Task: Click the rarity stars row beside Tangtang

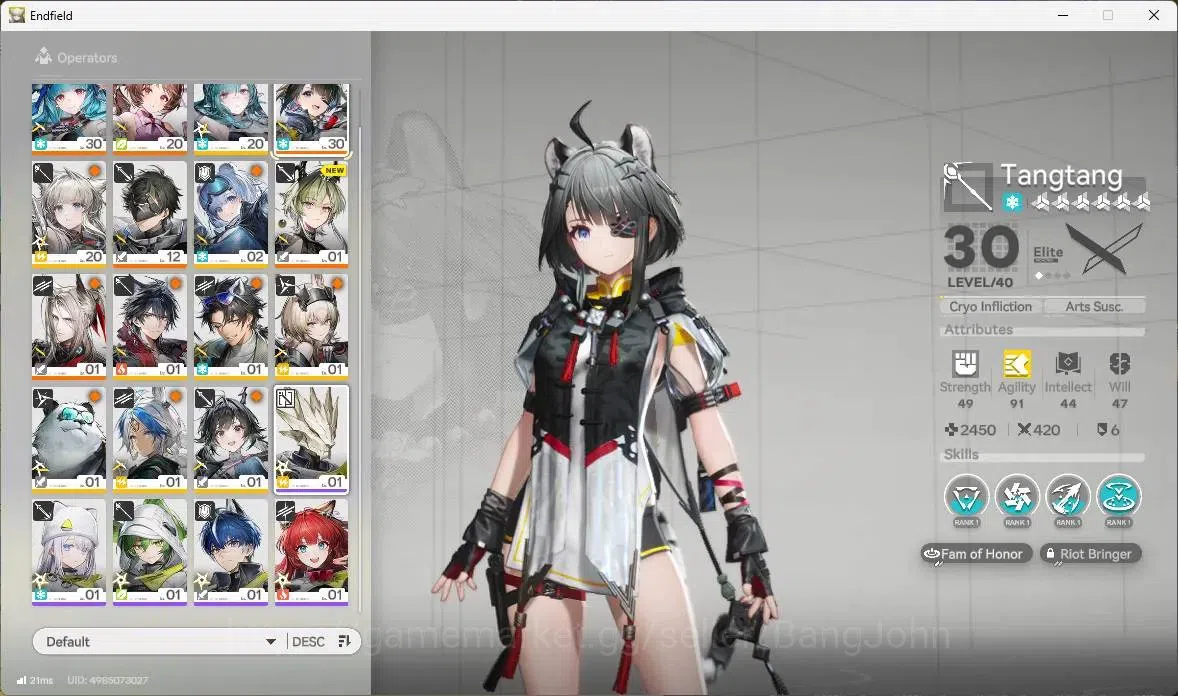Action: pos(1089,201)
